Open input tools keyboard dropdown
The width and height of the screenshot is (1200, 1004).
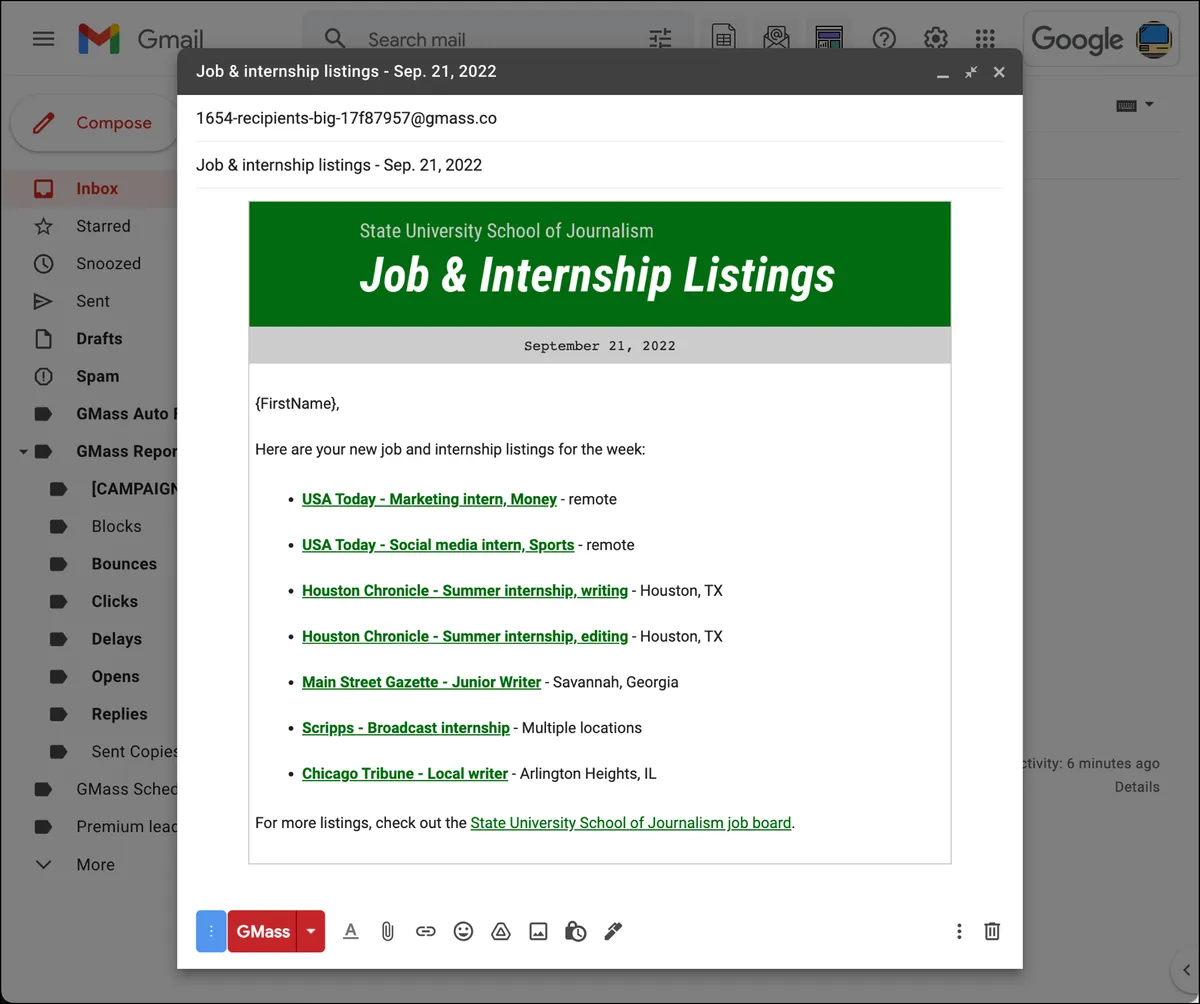1135,105
